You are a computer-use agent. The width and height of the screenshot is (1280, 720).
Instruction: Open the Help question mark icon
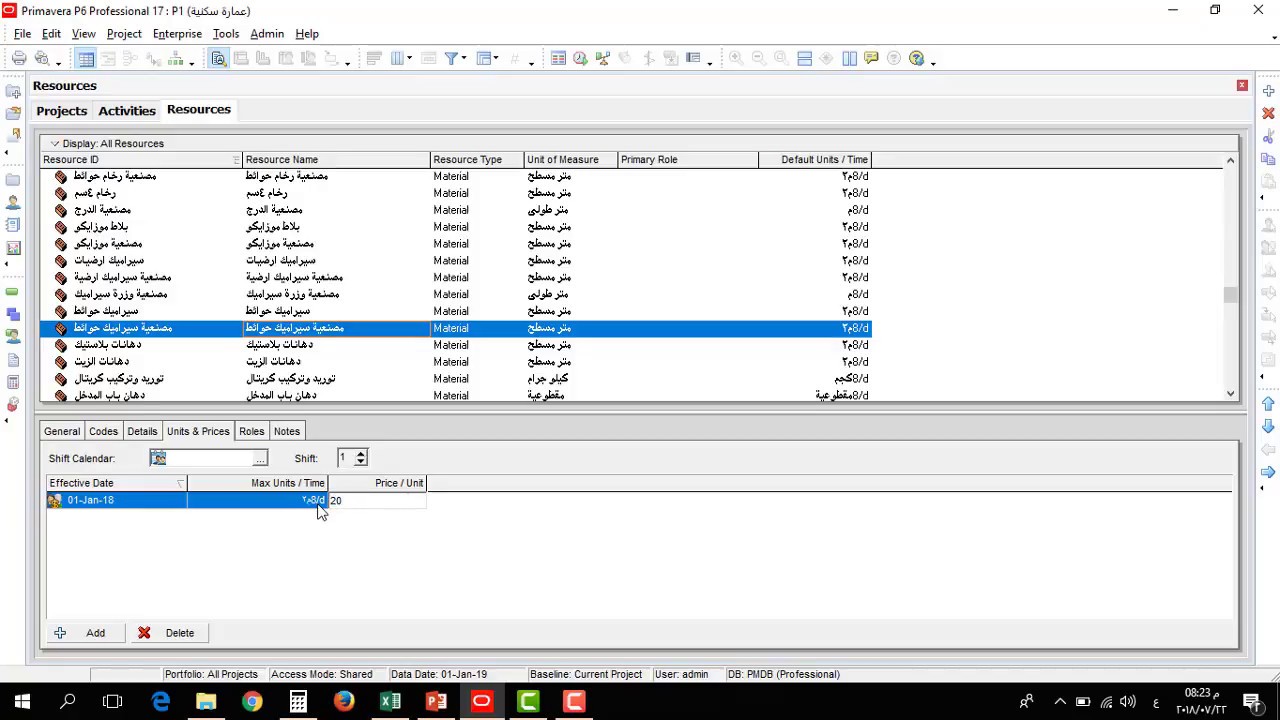[x=916, y=59]
